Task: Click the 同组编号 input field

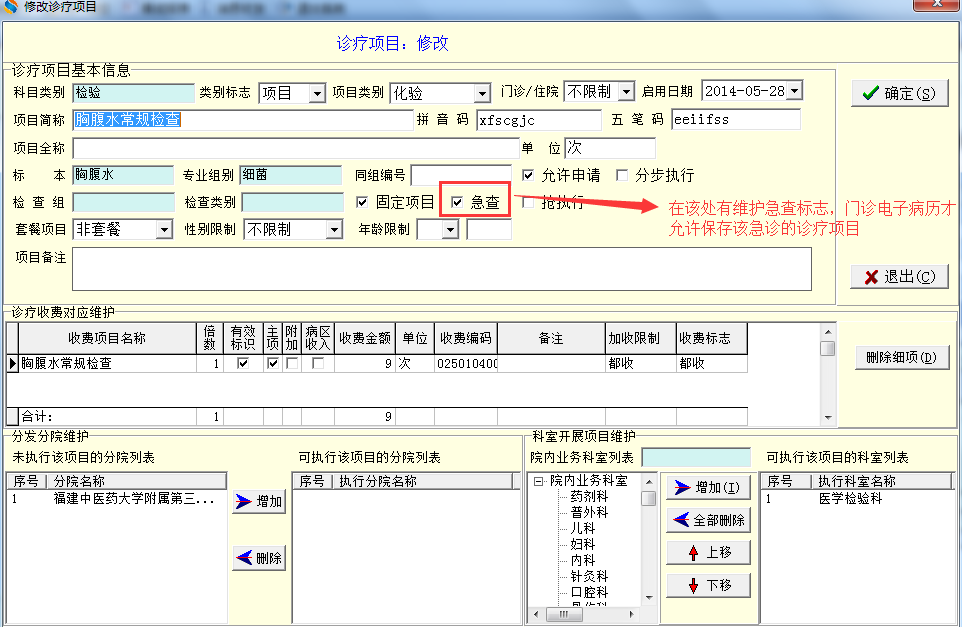Action: 461,175
